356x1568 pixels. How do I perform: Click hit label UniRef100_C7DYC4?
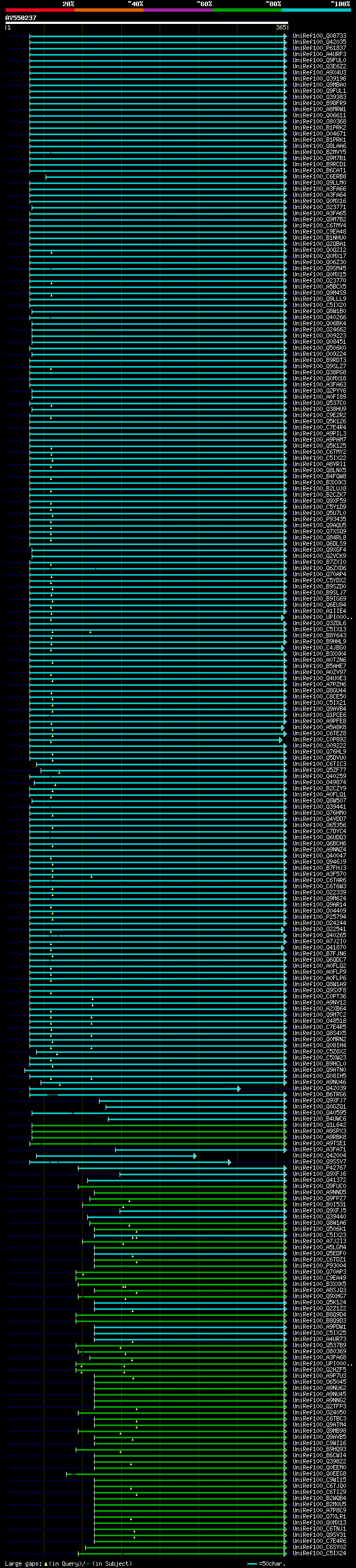[x=319, y=831]
